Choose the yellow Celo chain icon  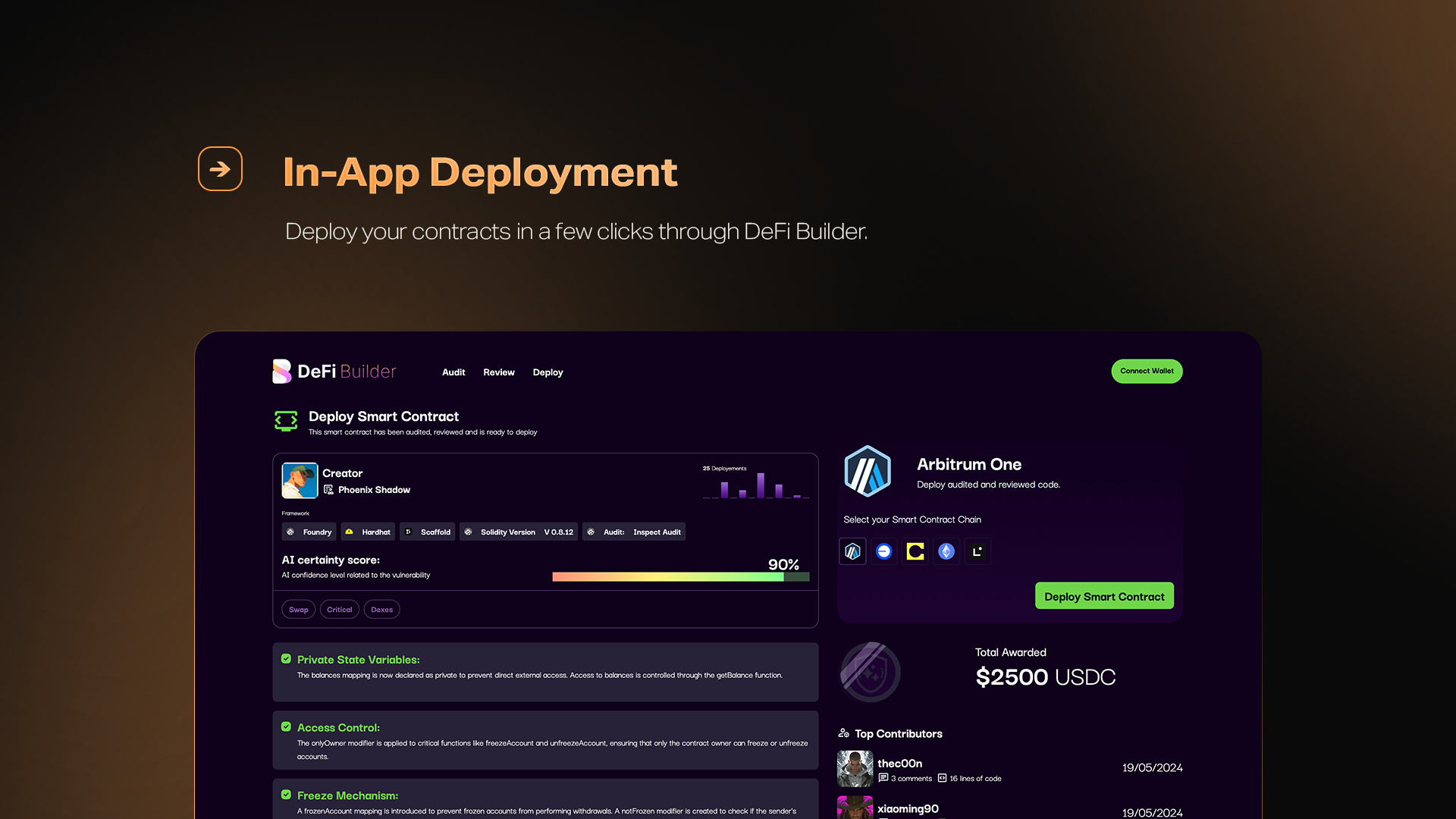click(915, 551)
